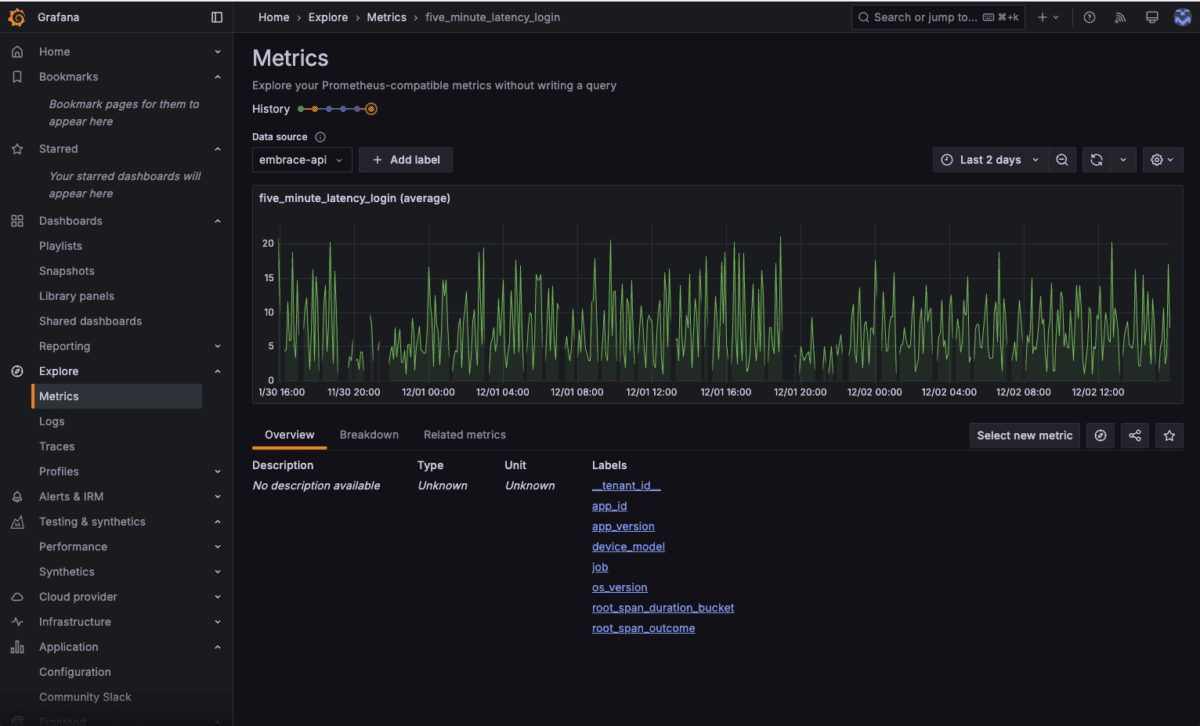
Task: Expand the Home section chevron
Action: (x=218, y=52)
